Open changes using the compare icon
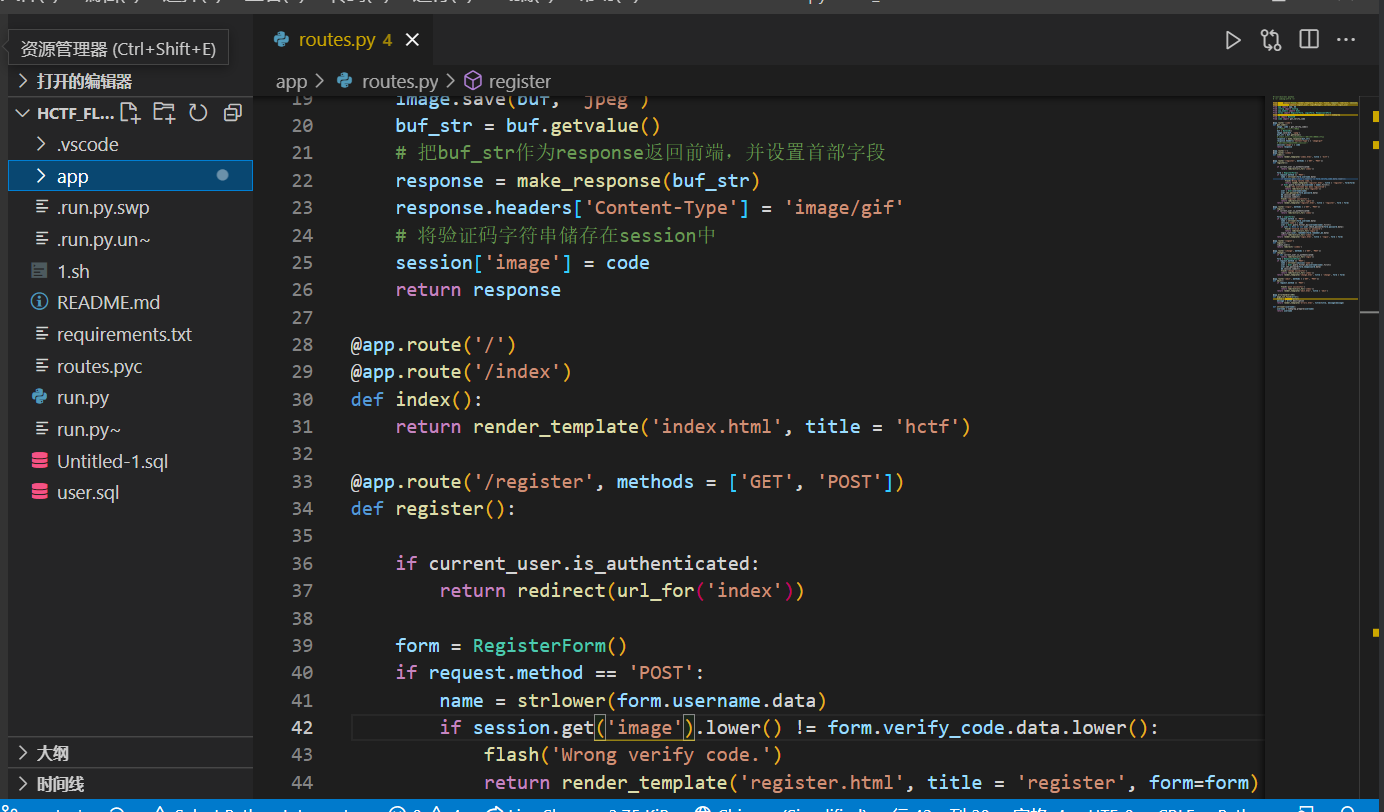The width and height of the screenshot is (1384, 812). pyautogui.click(x=1271, y=40)
